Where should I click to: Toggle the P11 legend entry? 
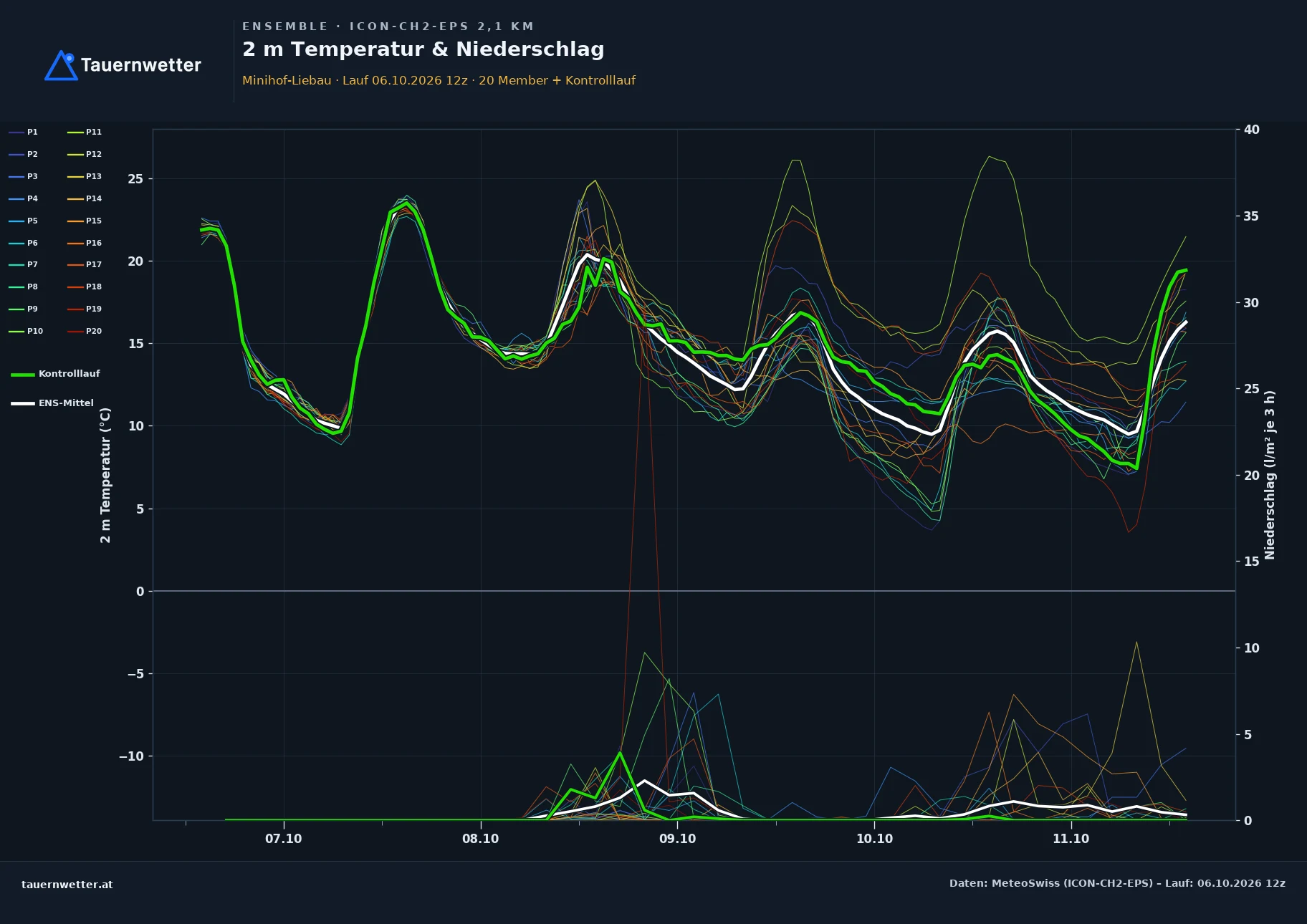85,132
